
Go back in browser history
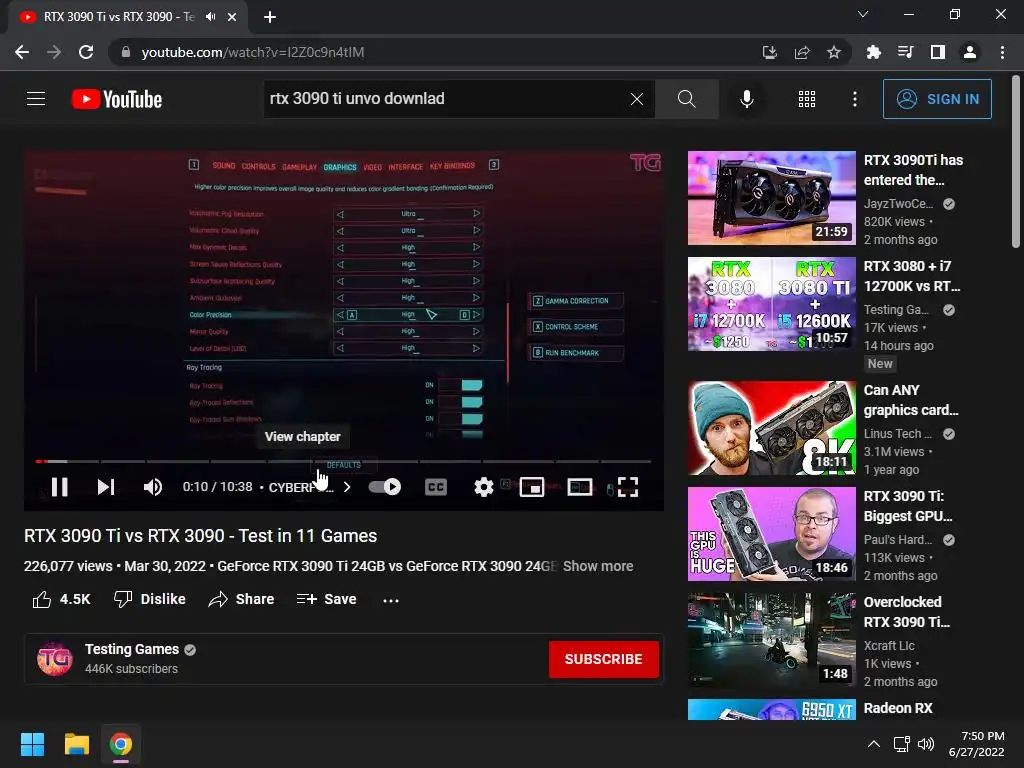[x=22, y=52]
